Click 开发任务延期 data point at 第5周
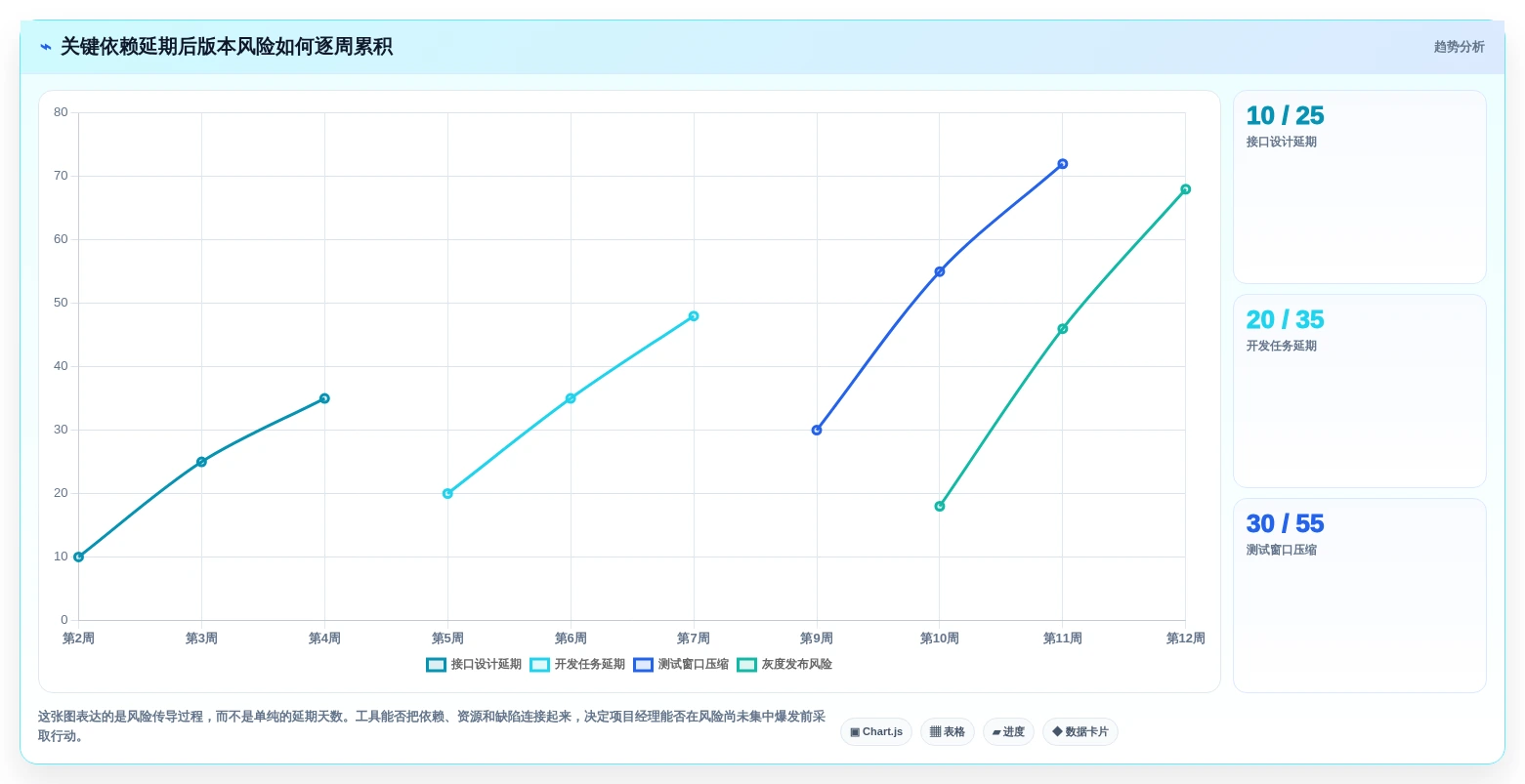This screenshot has height=784, width=1525. tap(447, 494)
